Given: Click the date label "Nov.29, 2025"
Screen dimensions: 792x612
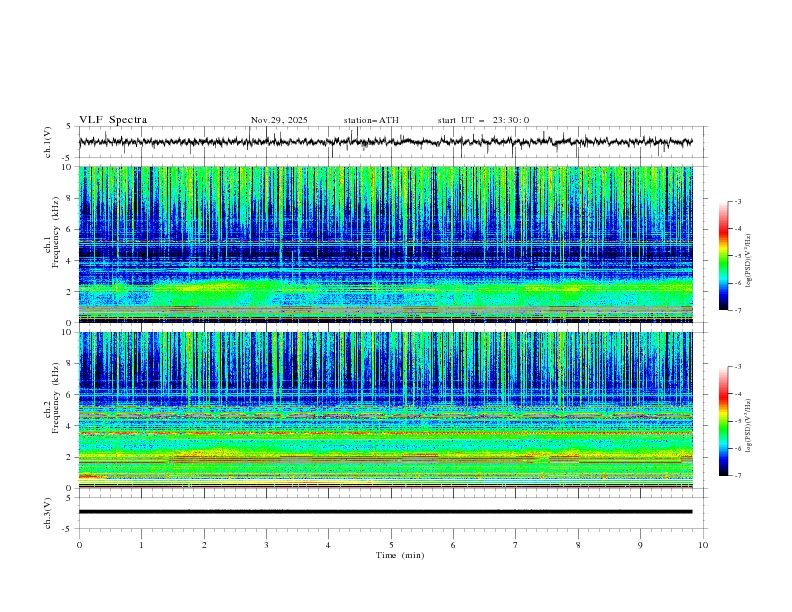Looking at the screenshot, I should (x=279, y=120).
